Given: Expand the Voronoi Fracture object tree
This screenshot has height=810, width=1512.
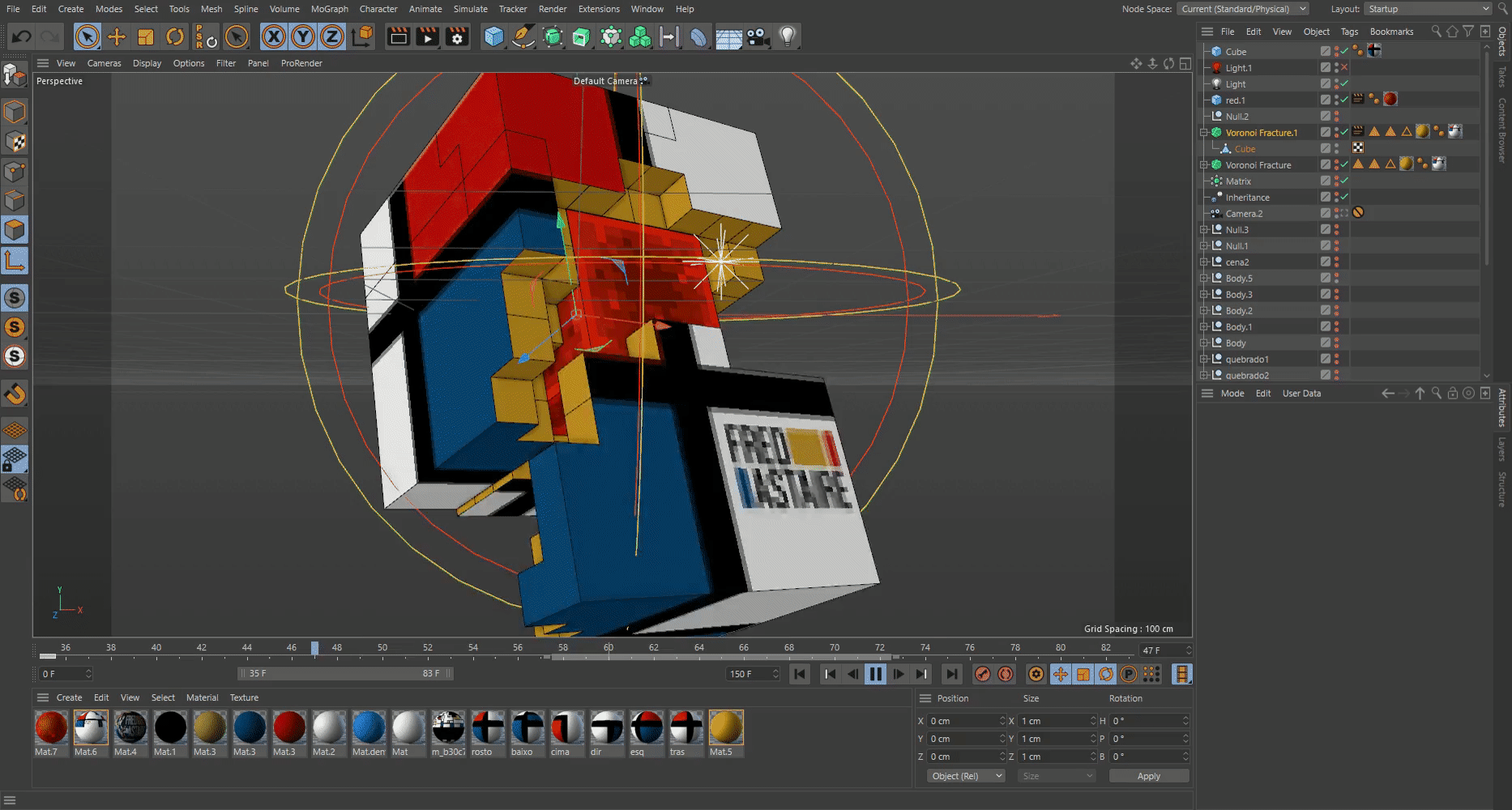Looking at the screenshot, I should click(x=1205, y=165).
